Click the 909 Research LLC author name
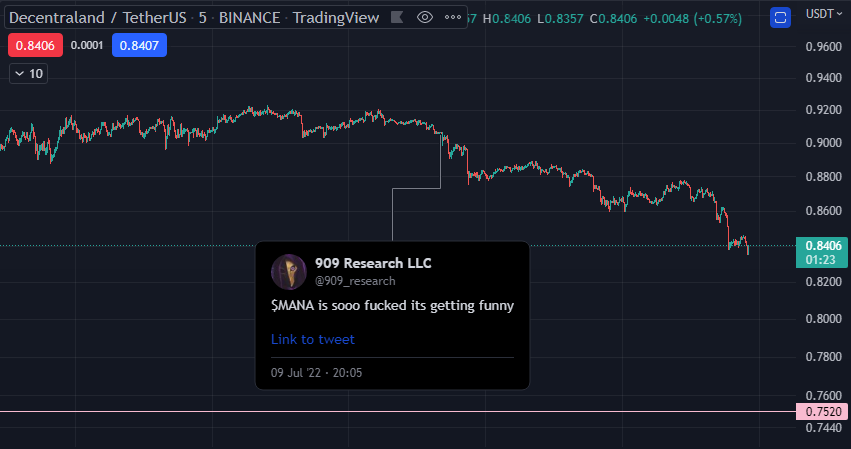Viewport: 851px width, 449px height. coord(373,263)
